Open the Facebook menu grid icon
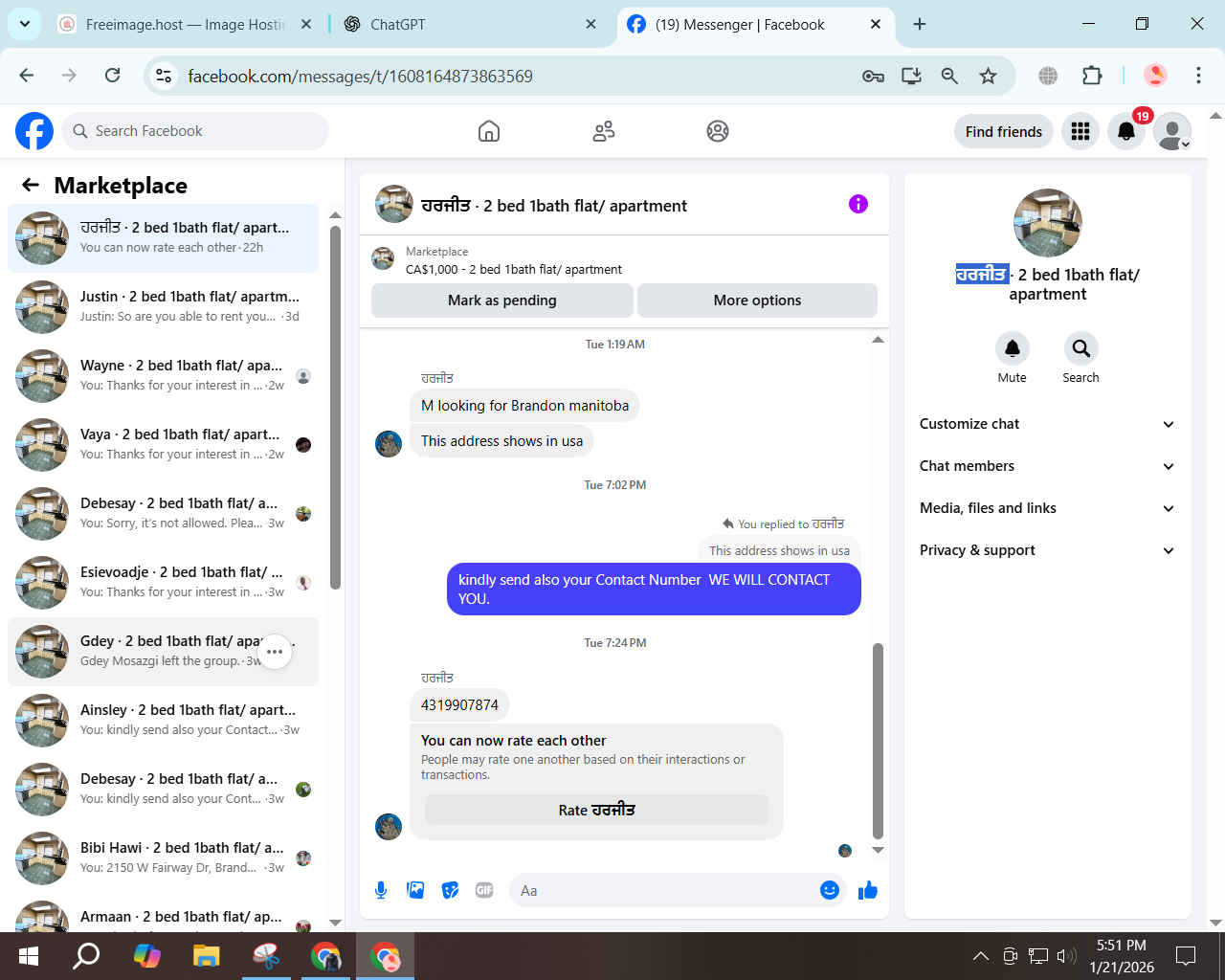1225x980 pixels. pyautogui.click(x=1080, y=131)
